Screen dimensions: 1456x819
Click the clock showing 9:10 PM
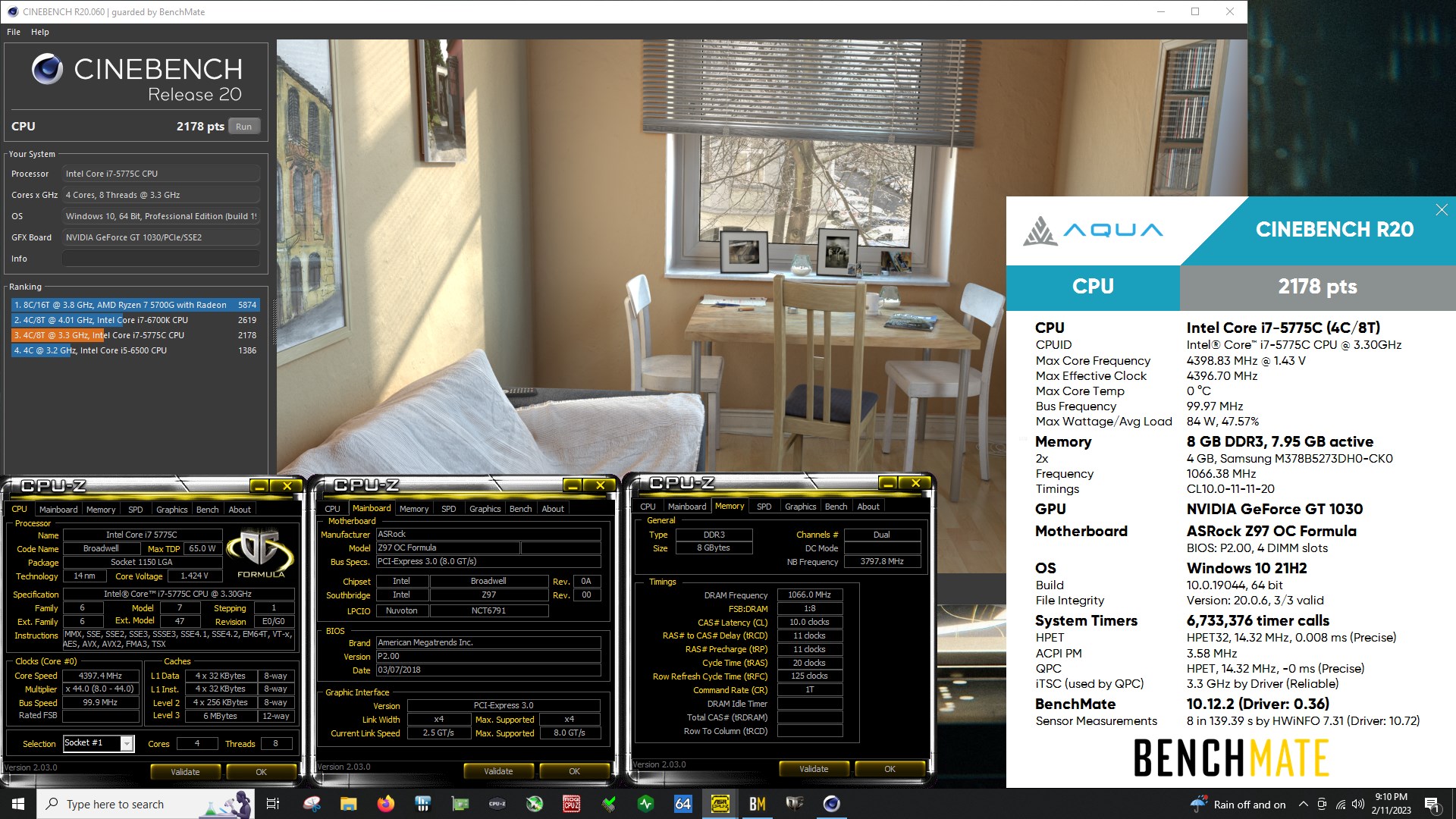click(1391, 797)
